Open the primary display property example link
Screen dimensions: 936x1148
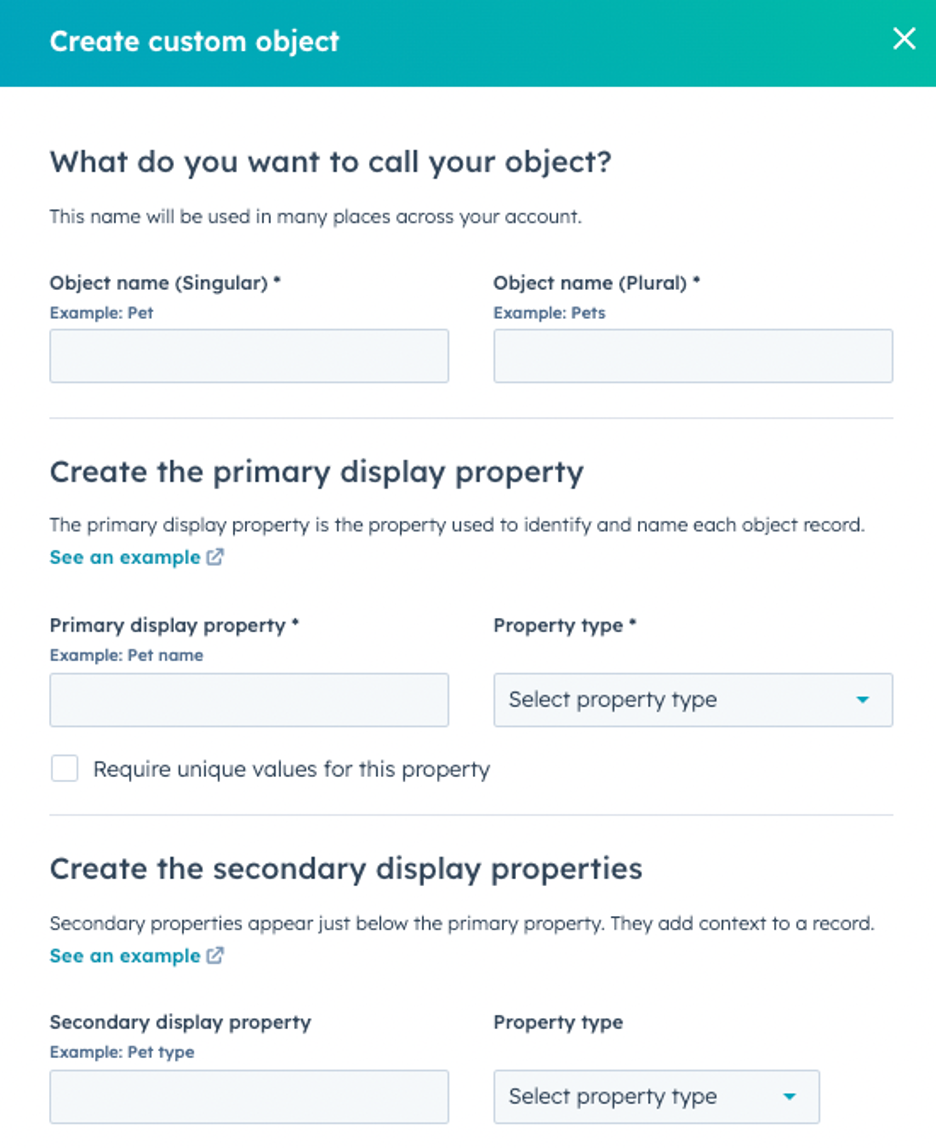pyautogui.click(x=125, y=557)
